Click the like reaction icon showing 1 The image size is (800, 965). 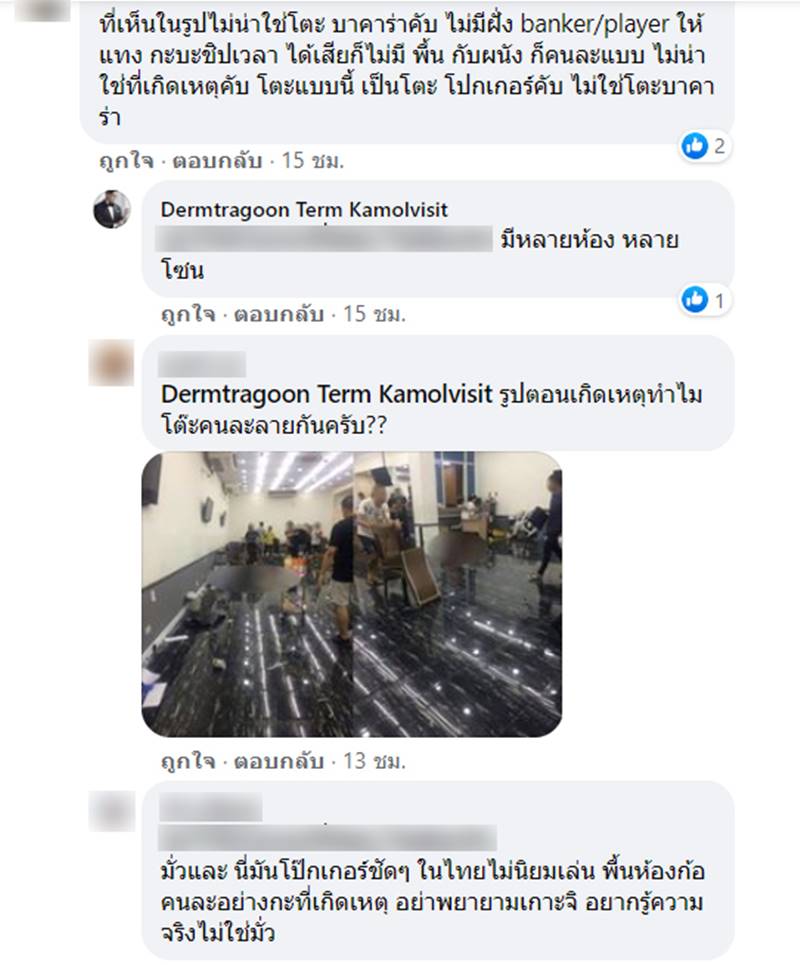(695, 300)
